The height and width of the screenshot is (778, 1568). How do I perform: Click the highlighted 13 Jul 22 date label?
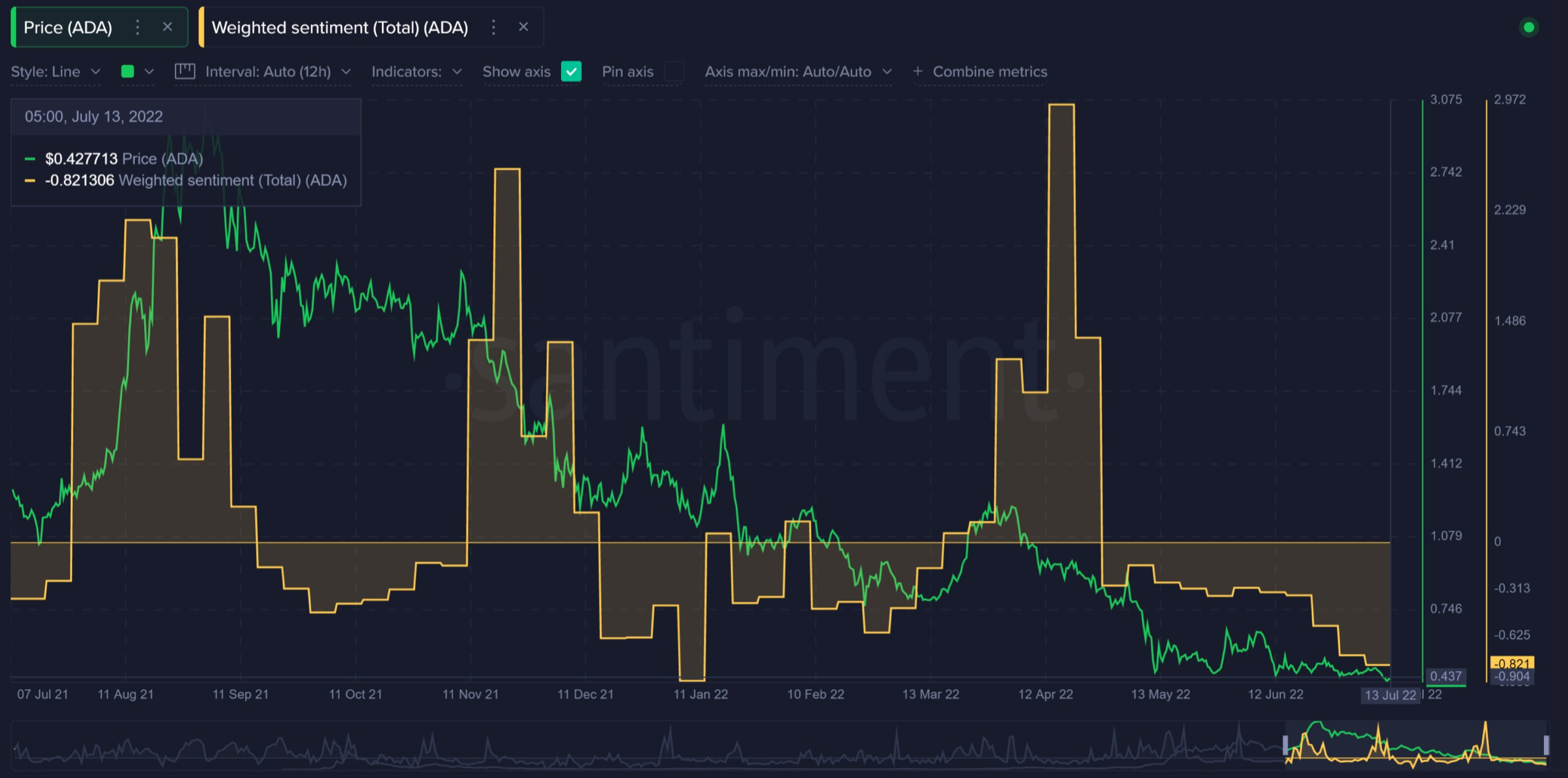[1390, 694]
